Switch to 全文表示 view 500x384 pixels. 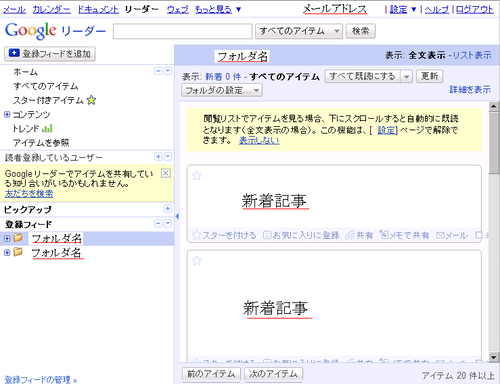pos(427,55)
